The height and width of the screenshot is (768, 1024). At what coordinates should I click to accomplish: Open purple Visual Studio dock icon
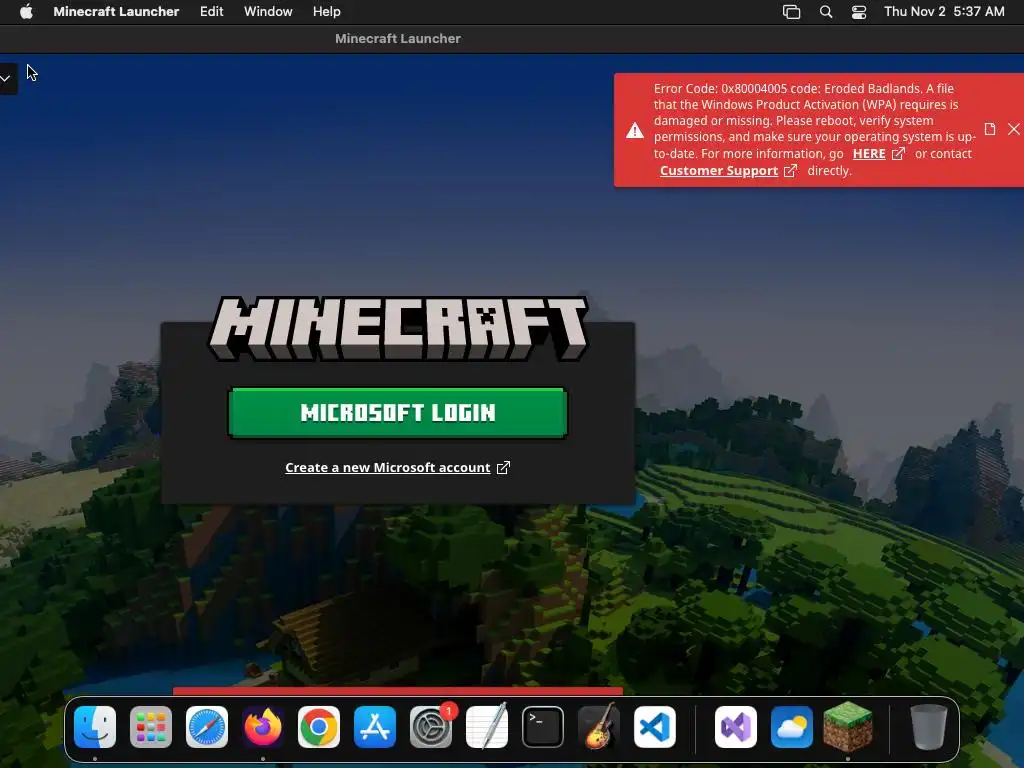coord(736,727)
